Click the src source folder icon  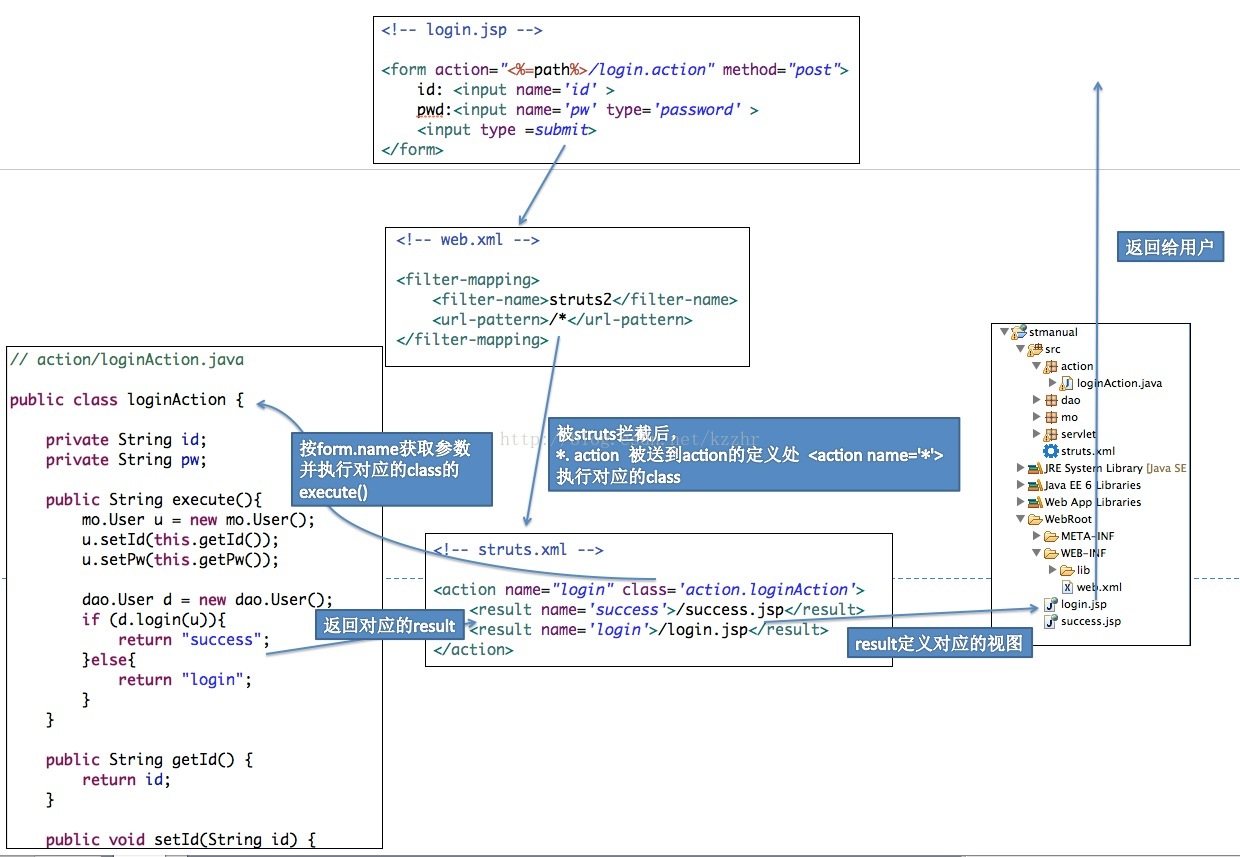[x=1035, y=349]
